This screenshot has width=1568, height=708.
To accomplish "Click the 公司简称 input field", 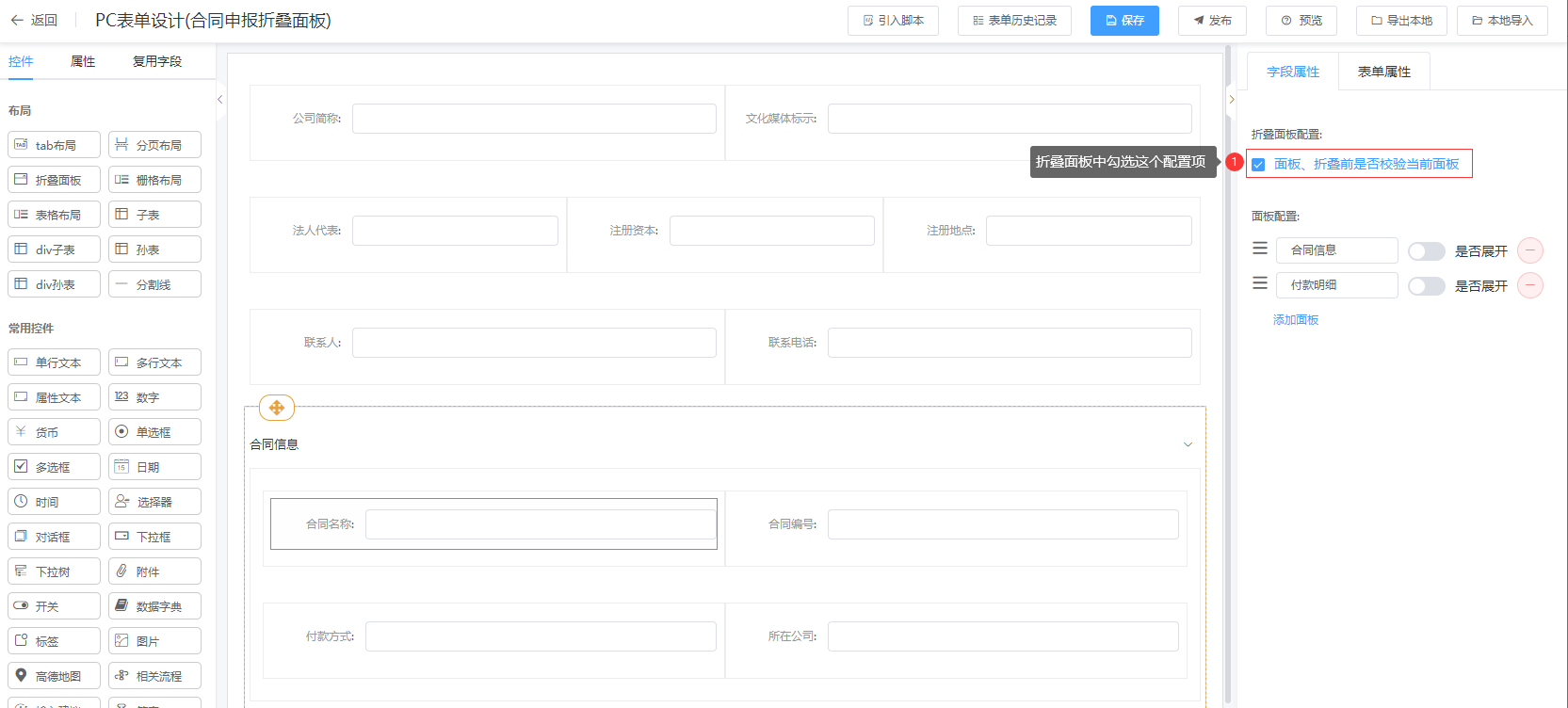I will [x=534, y=119].
